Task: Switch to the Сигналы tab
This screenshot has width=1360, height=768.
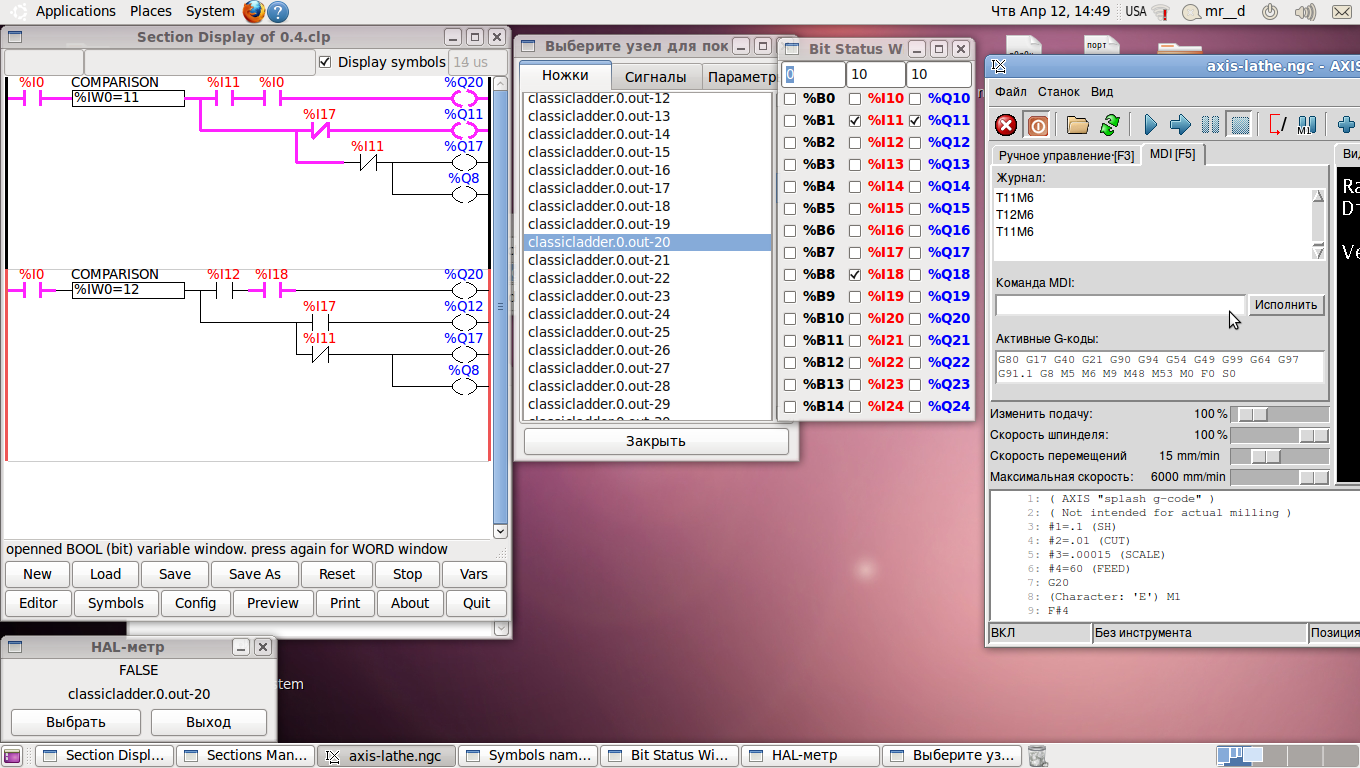Action: (655, 77)
